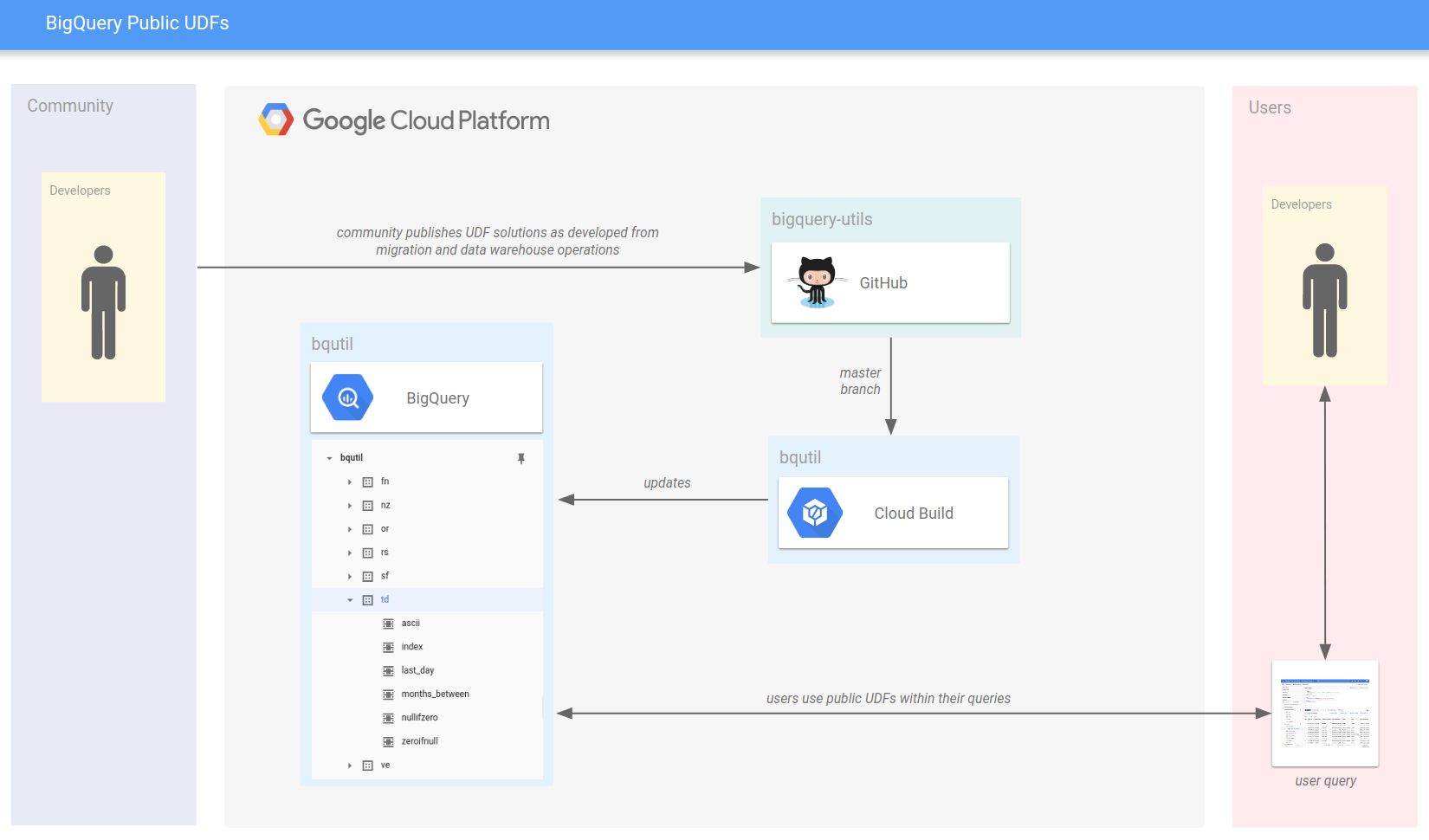This screenshot has width=1429, height=840.
Task: Collapse the bqutil project tree node
Action: pyautogui.click(x=329, y=458)
